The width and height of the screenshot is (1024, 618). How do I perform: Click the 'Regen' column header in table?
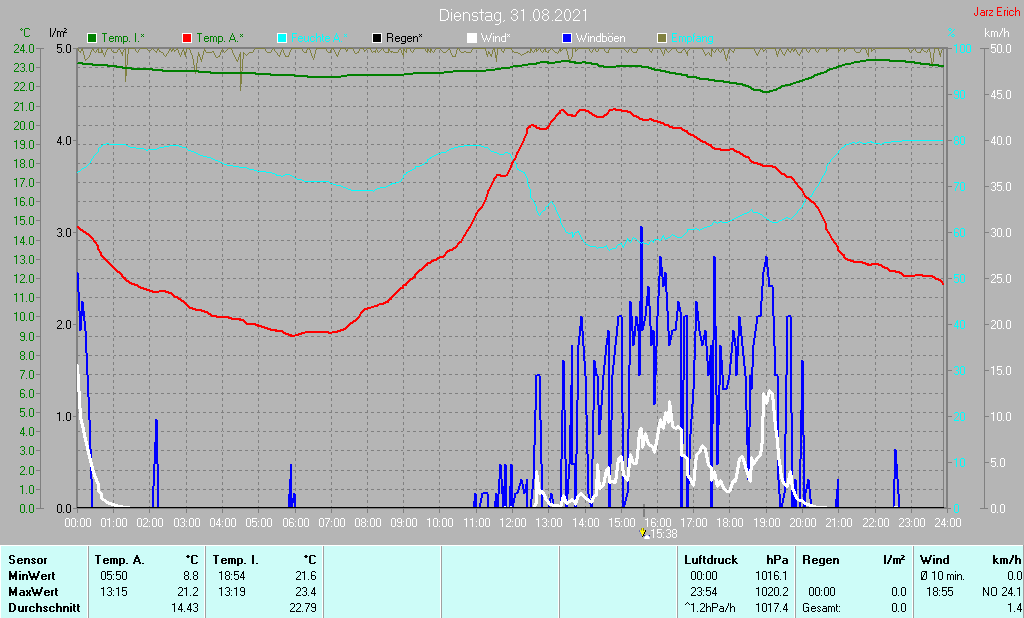point(821,561)
